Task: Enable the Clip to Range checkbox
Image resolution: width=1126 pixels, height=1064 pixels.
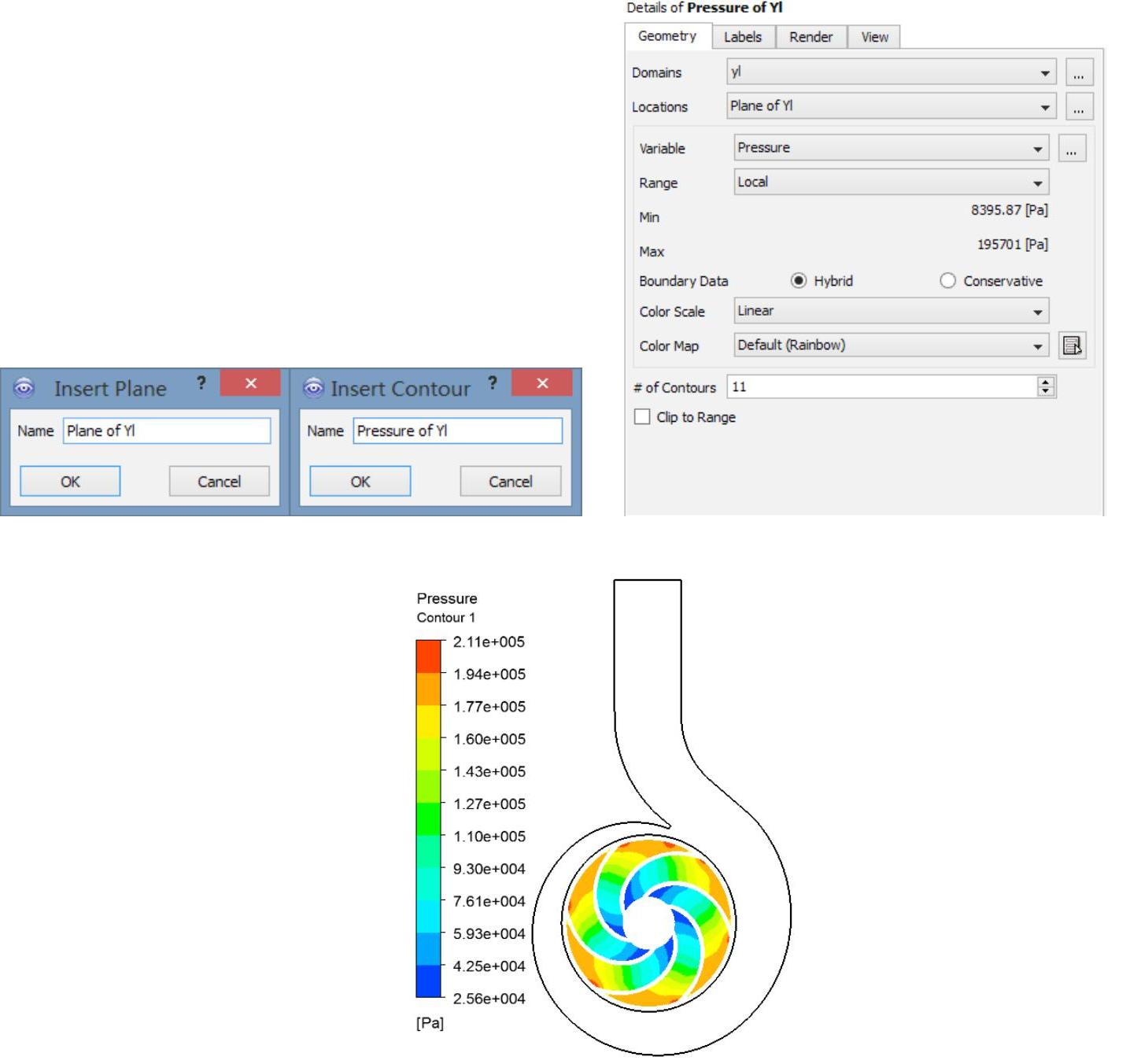Action: 642,417
